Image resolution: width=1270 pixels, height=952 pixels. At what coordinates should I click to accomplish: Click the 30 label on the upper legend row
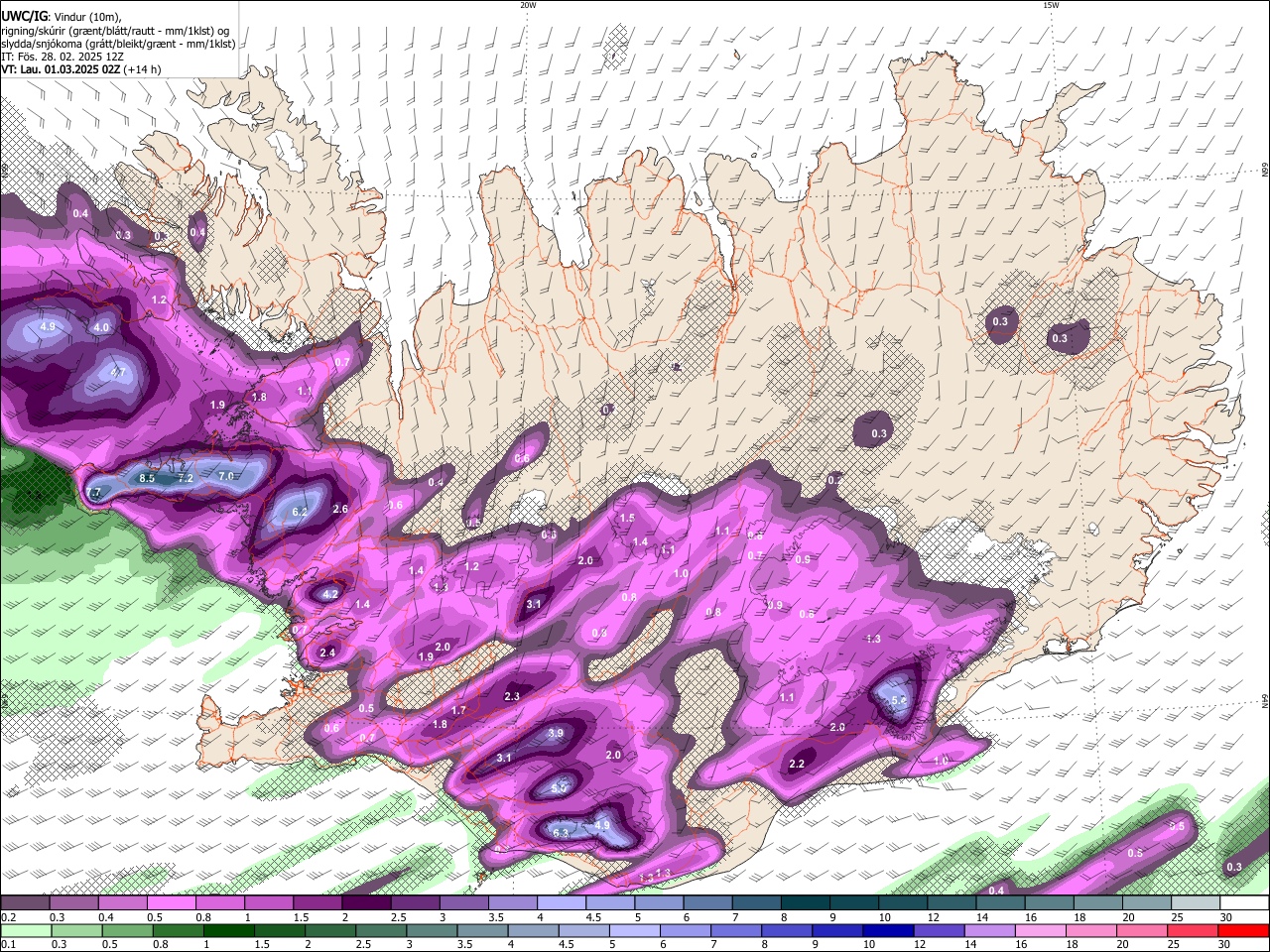pos(1225,918)
